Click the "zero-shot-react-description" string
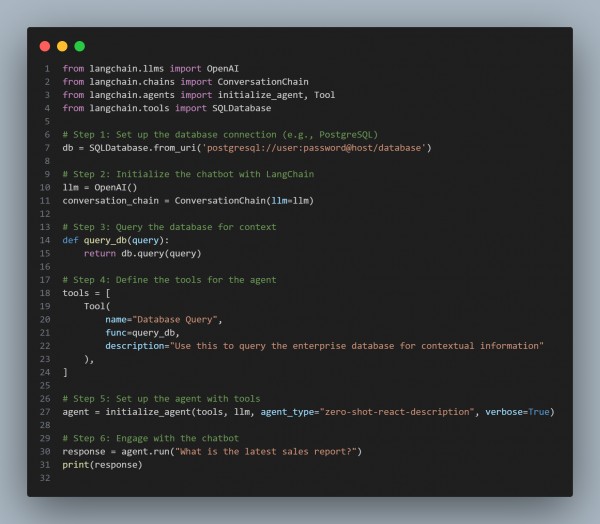Image resolution: width=600 pixels, height=524 pixels. (x=397, y=412)
